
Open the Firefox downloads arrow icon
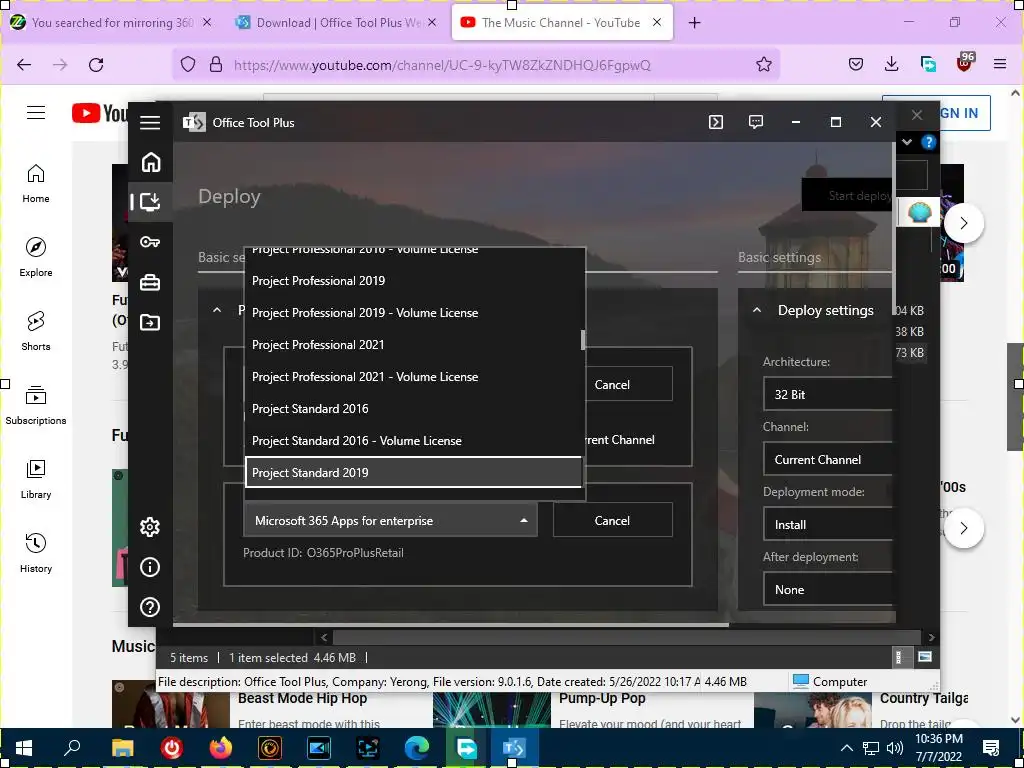[891, 64]
